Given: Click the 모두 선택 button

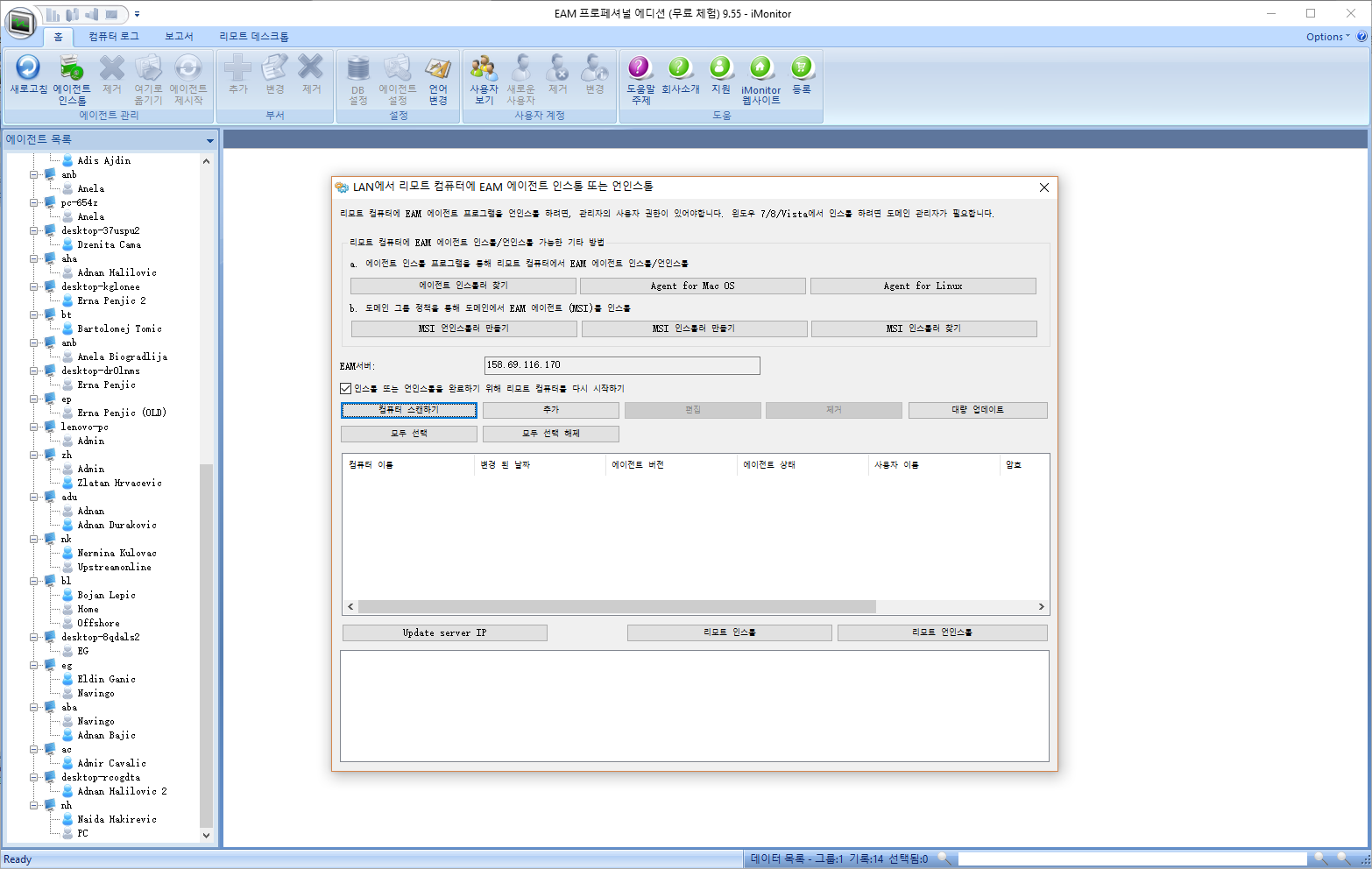Looking at the screenshot, I should pos(409,434).
